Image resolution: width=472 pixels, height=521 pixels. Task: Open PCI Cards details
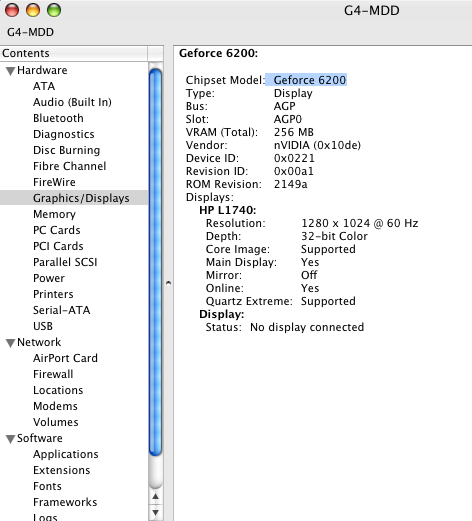pos(58,246)
